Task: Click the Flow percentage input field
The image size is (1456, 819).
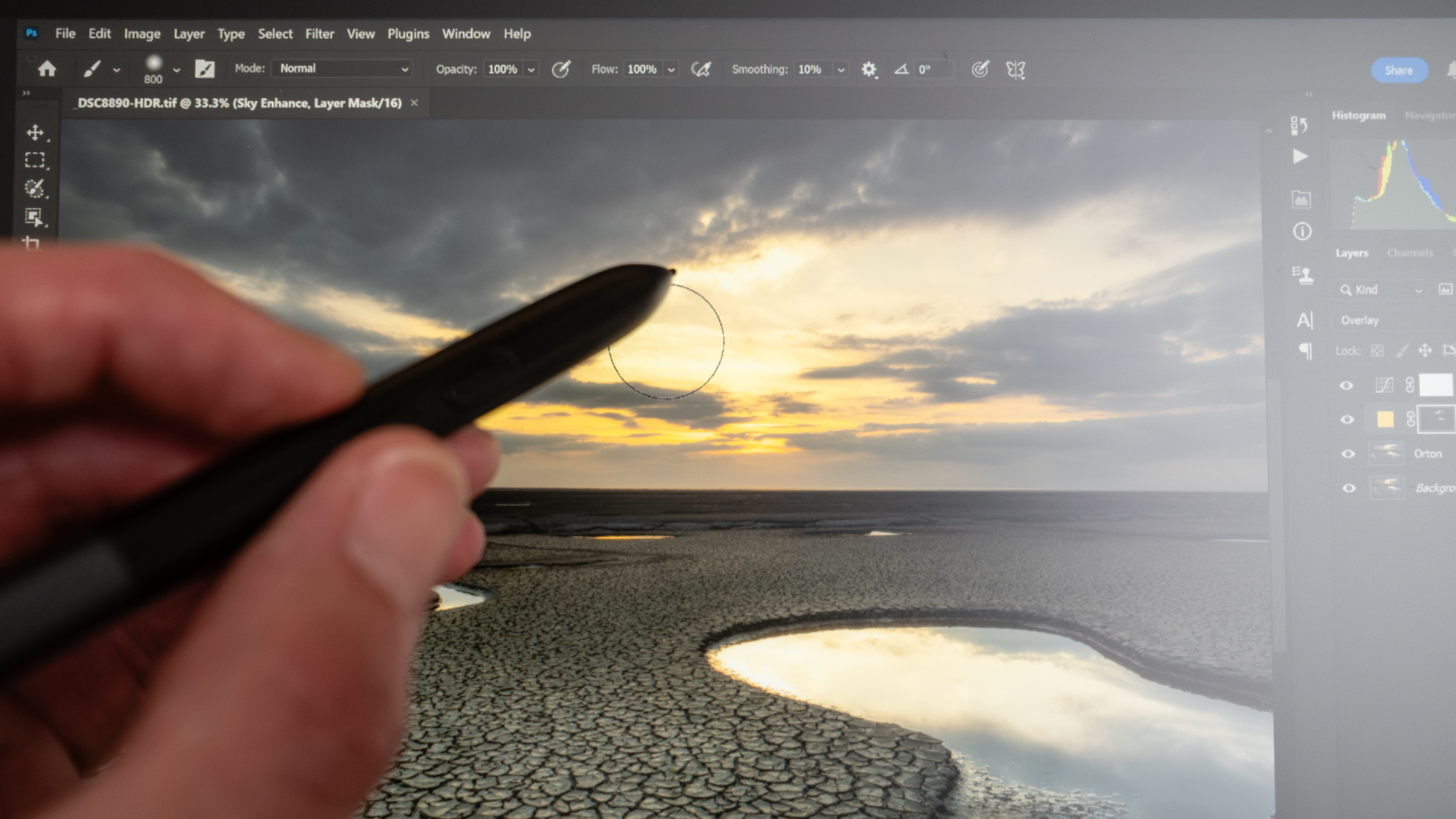Action: tap(642, 70)
